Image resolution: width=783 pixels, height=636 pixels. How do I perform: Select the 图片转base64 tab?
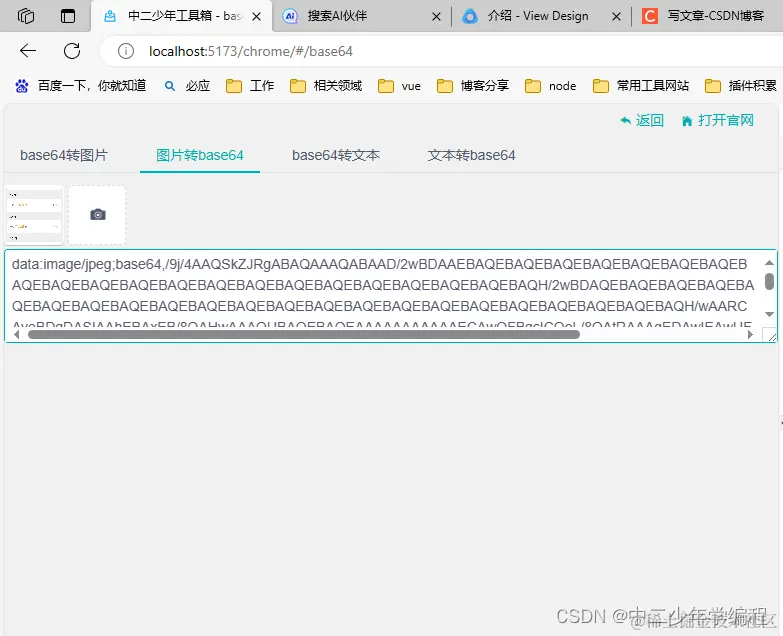200,155
